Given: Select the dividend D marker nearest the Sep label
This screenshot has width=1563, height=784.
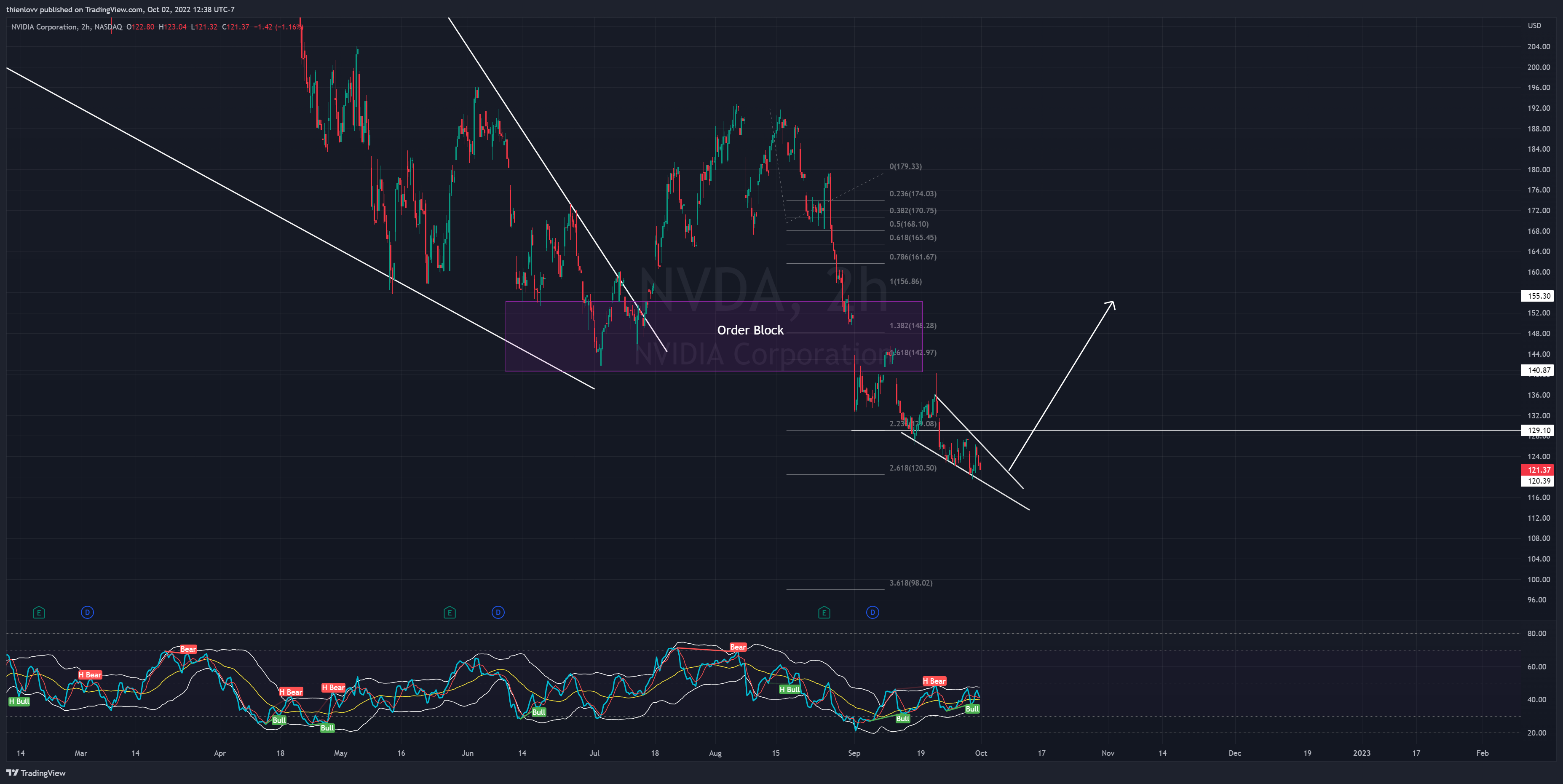Looking at the screenshot, I should [872, 612].
